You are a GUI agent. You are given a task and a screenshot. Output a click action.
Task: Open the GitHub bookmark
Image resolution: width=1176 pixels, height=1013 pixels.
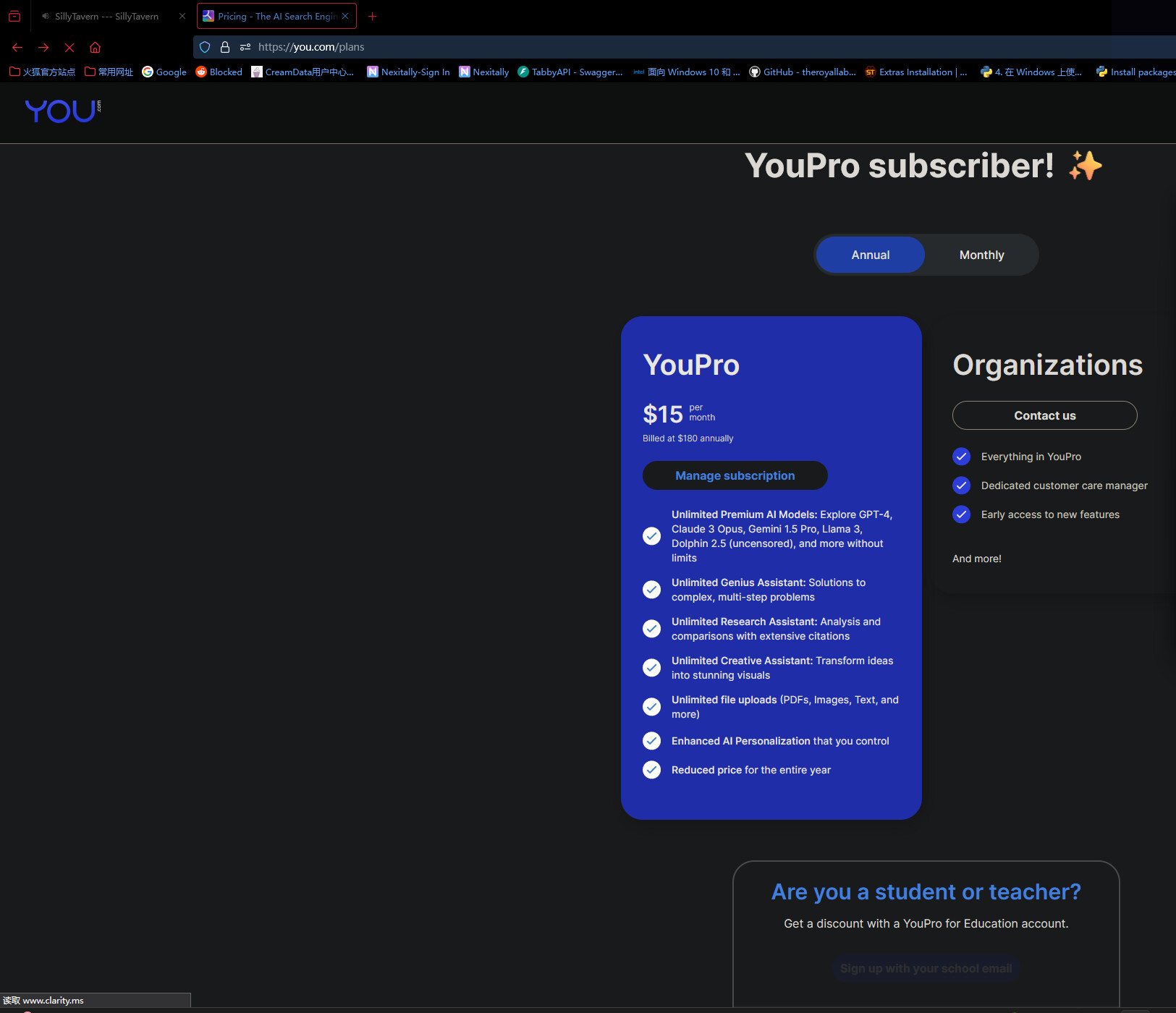[802, 72]
